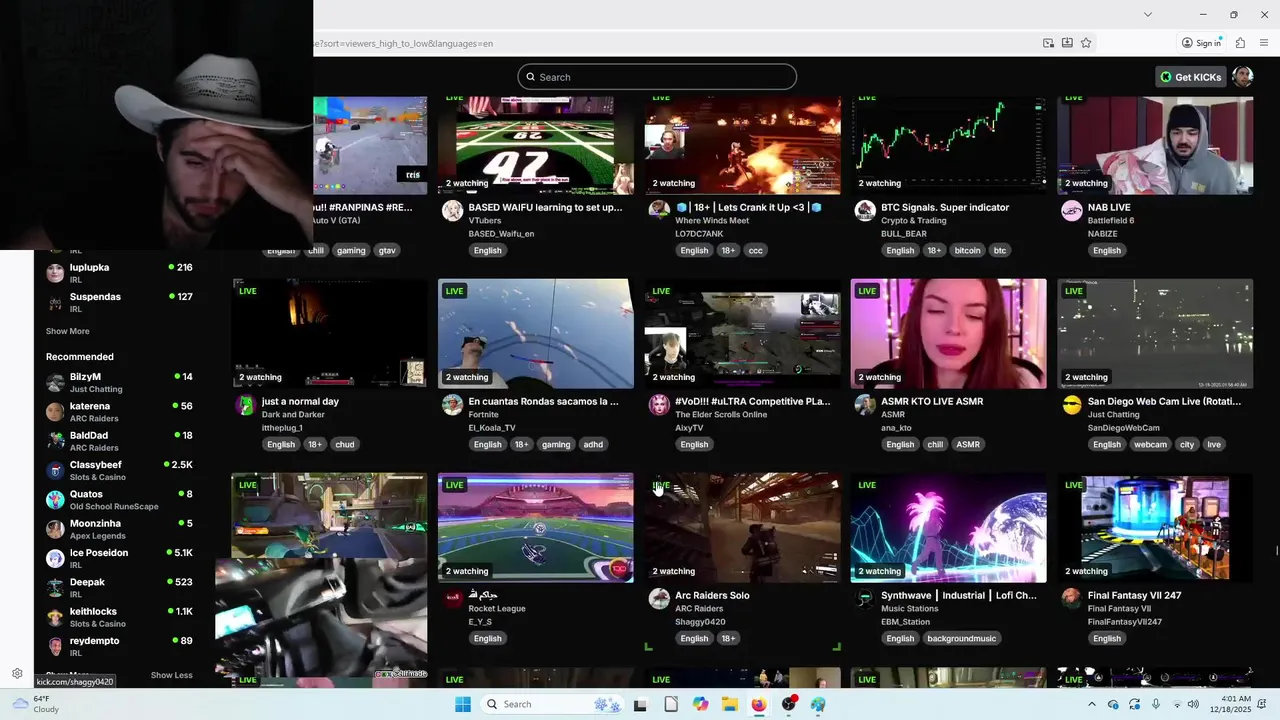Image resolution: width=1280 pixels, height=720 pixels.
Task: Open the list all tabs chevron
Action: point(1148,14)
